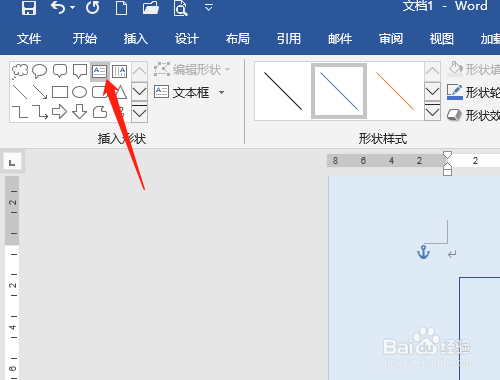
Task: Switch to the 设计 tab
Action: 187,39
